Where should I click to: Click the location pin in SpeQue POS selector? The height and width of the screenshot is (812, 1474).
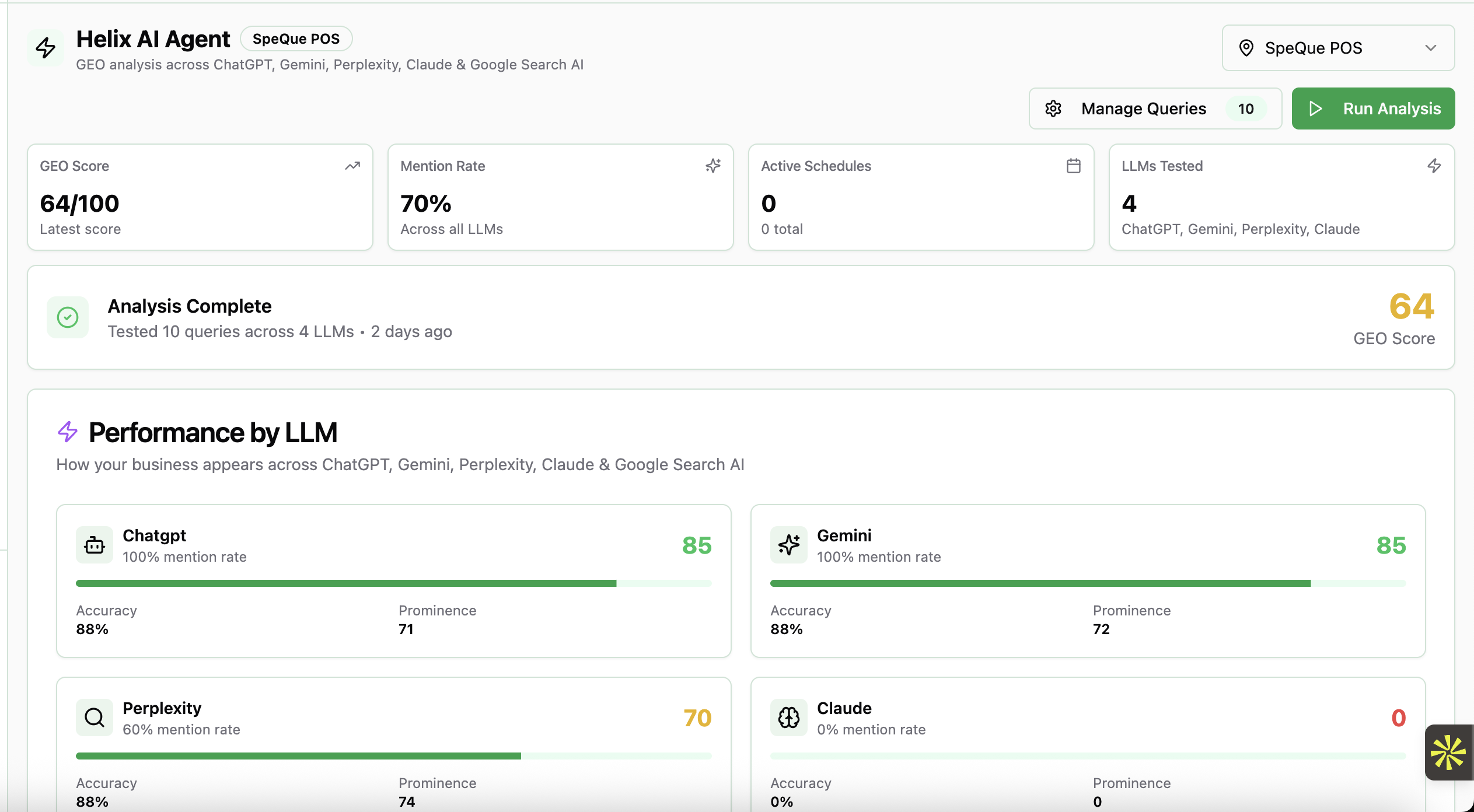1247,48
